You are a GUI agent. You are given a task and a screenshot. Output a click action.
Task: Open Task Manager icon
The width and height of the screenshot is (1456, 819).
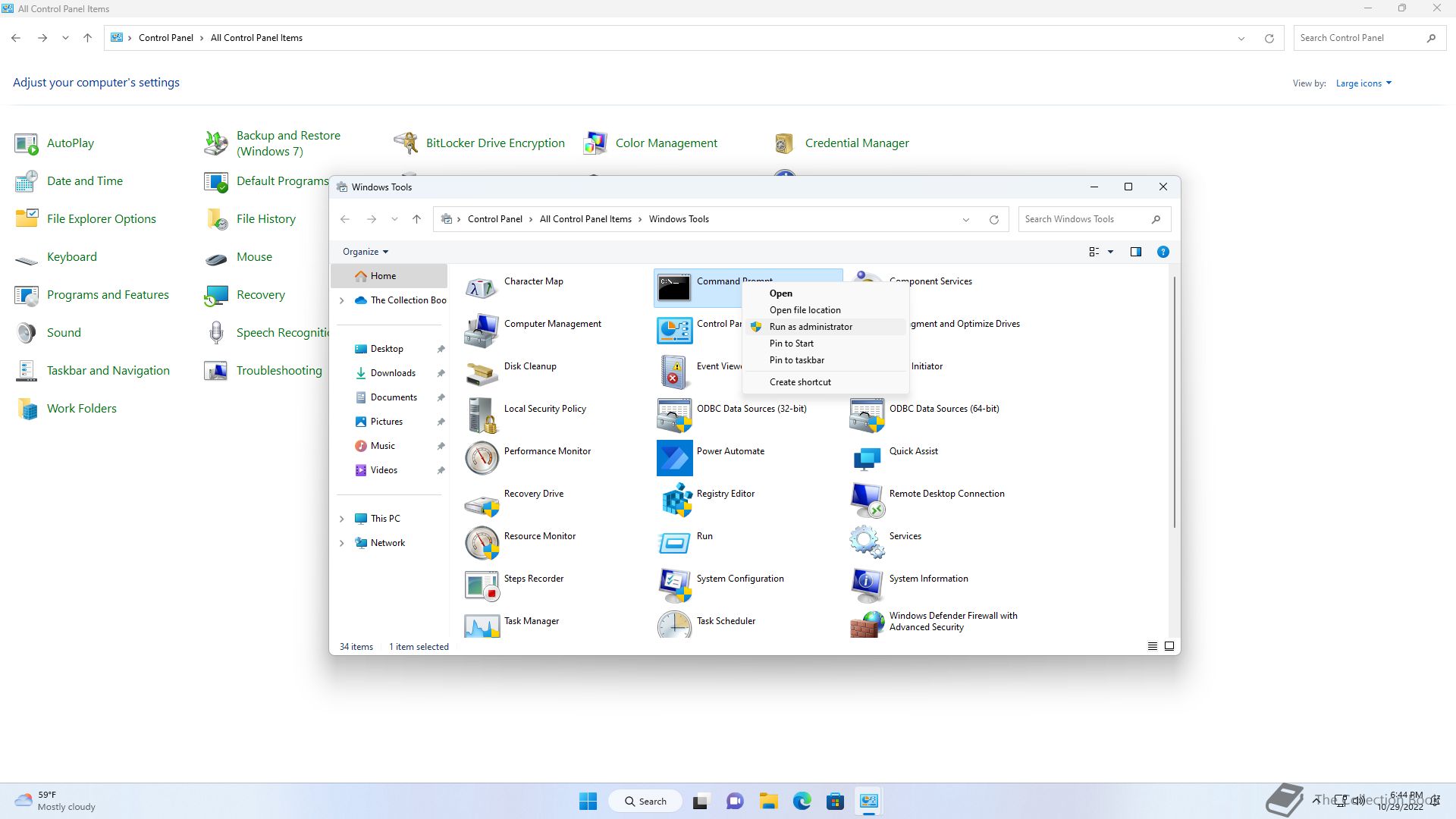pos(482,626)
